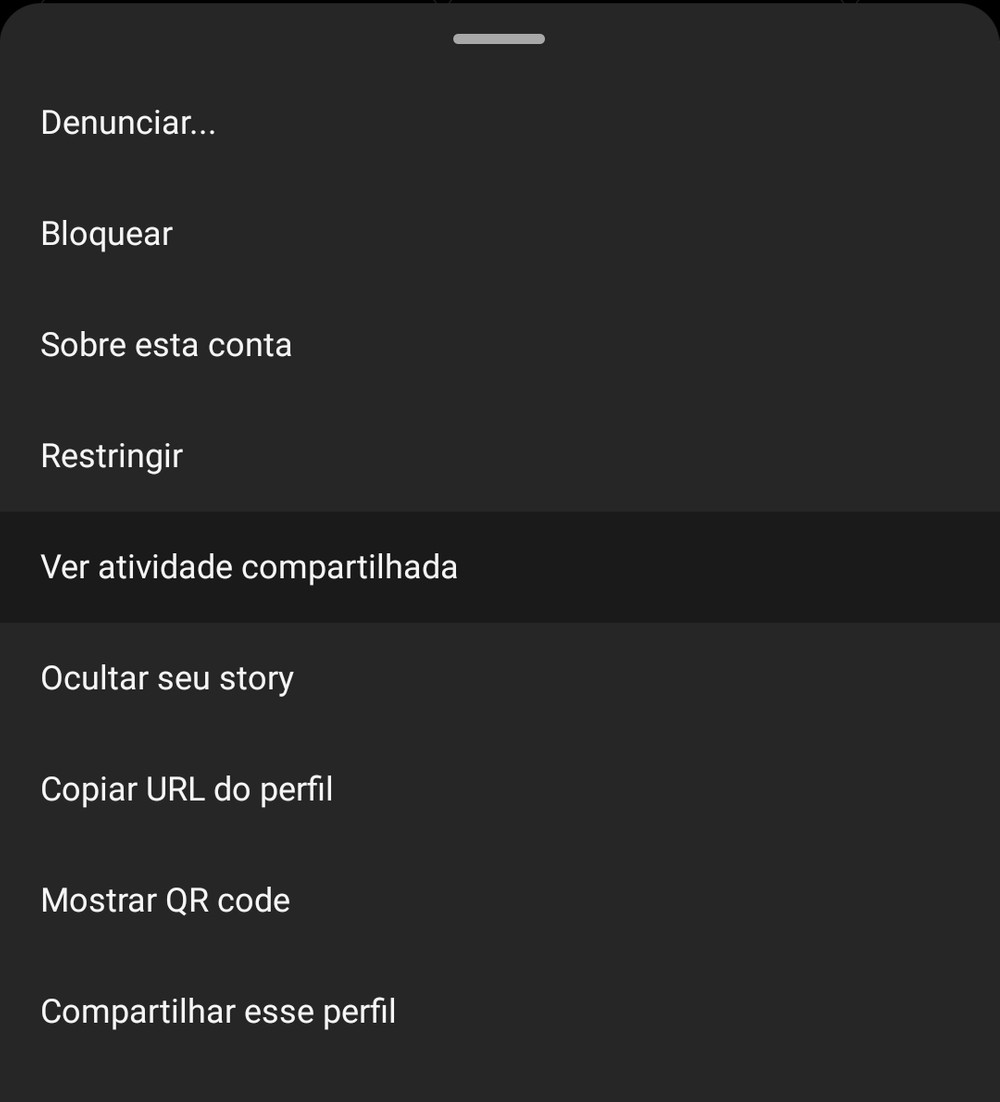Screen dimensions: 1000x1102
Task: Open Sobre esta conta
Action: point(166,345)
